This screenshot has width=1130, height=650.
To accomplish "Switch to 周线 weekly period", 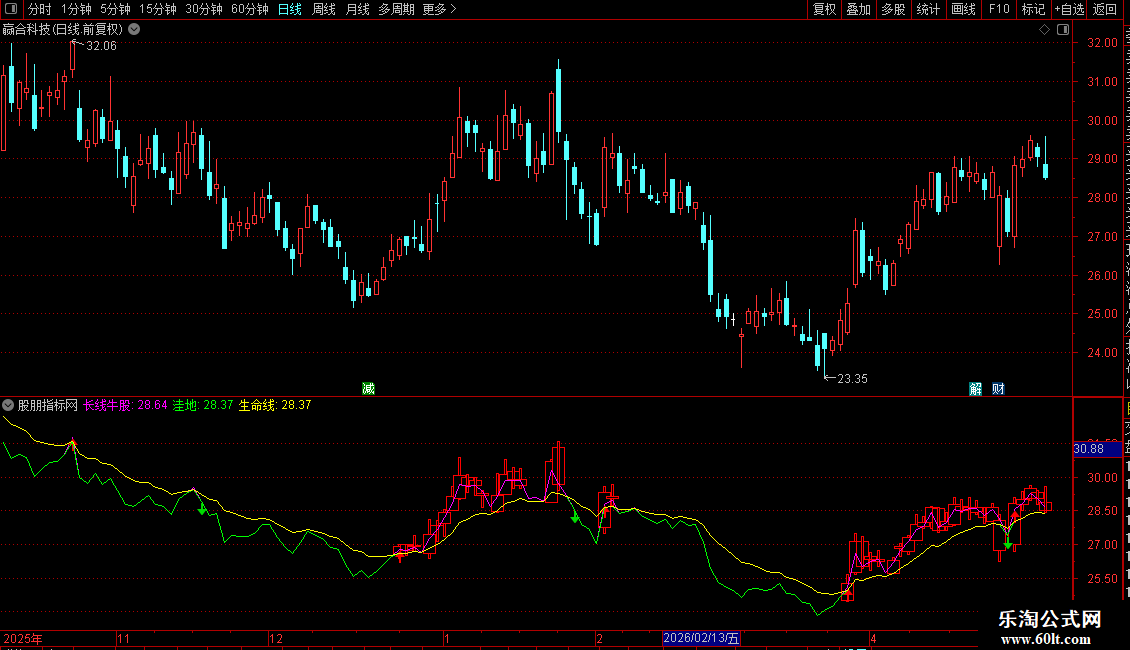I will [324, 9].
